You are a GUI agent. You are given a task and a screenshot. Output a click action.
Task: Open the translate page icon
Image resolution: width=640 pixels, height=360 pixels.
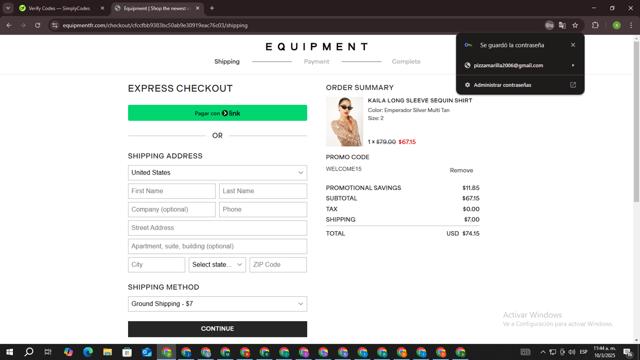pyautogui.click(x=562, y=25)
